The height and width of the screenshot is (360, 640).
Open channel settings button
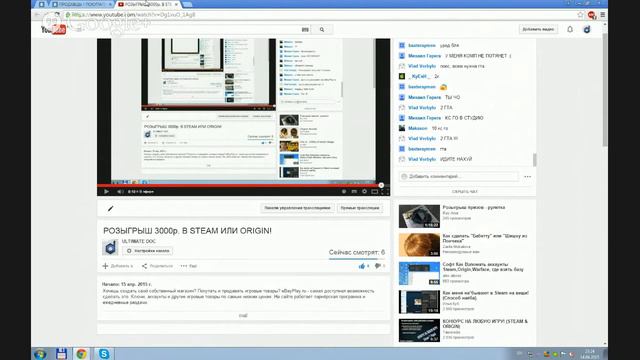pos(147,251)
